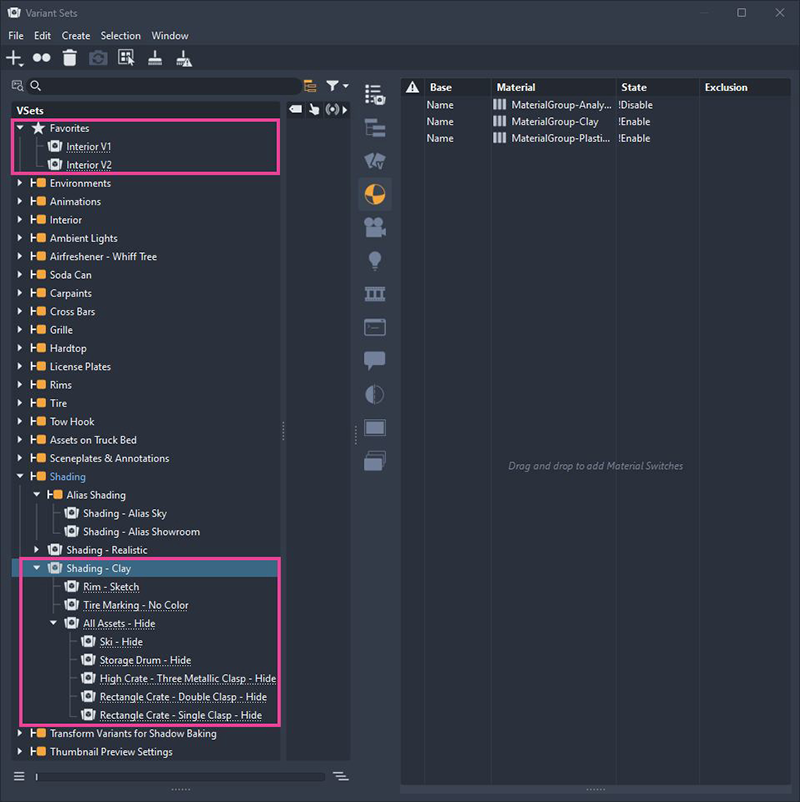Open the movie camera sidebar tab
The image size is (800, 802).
coord(375,228)
